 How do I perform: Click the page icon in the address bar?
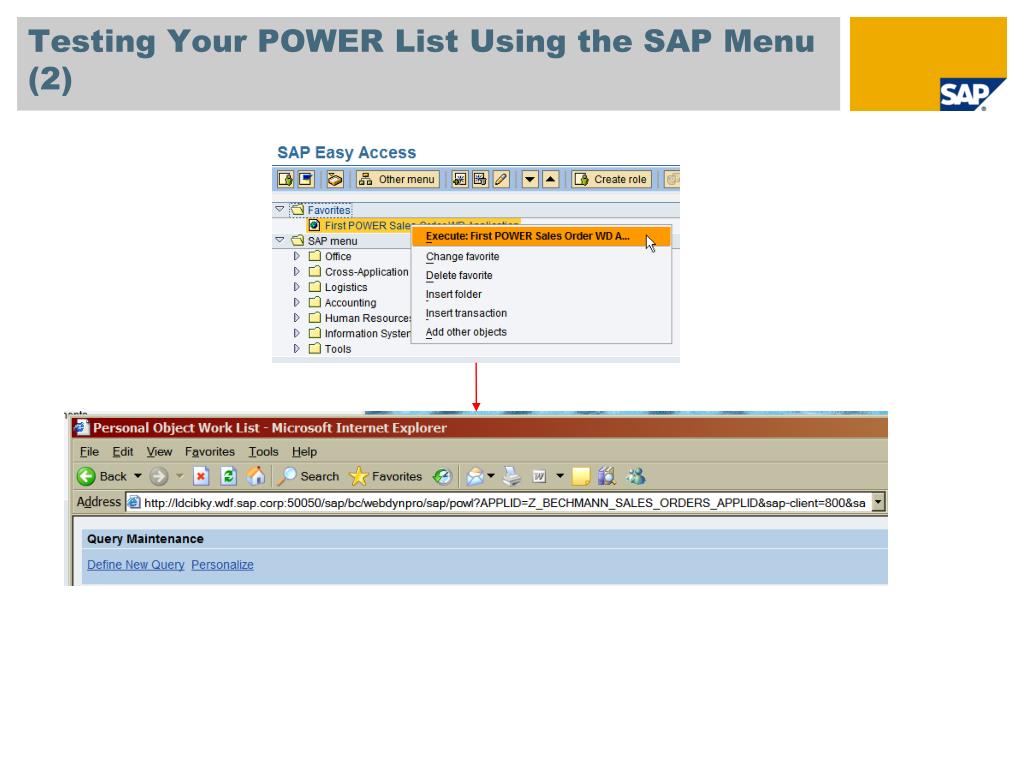(134, 502)
